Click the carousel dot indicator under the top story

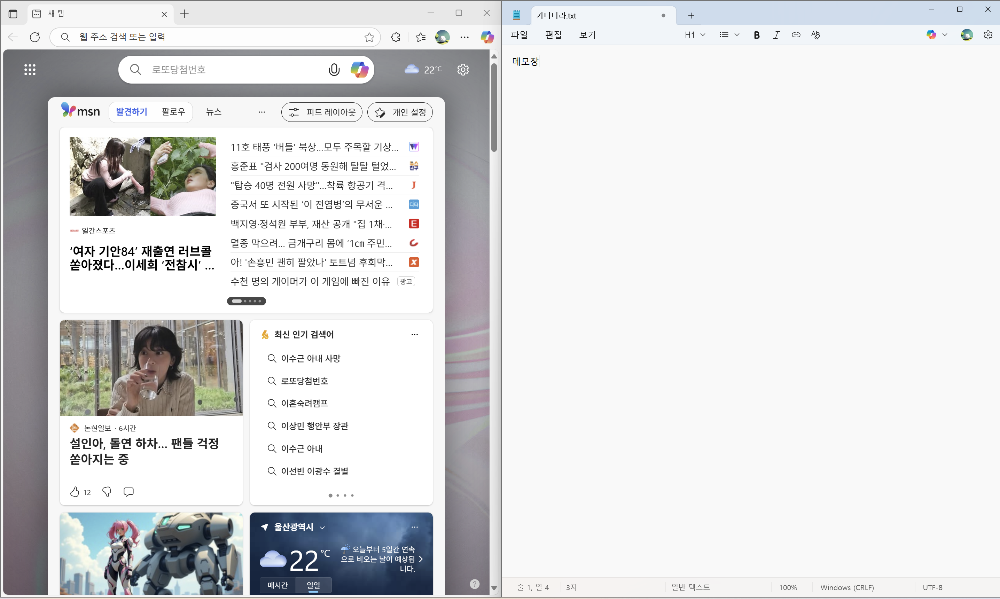(x=246, y=300)
